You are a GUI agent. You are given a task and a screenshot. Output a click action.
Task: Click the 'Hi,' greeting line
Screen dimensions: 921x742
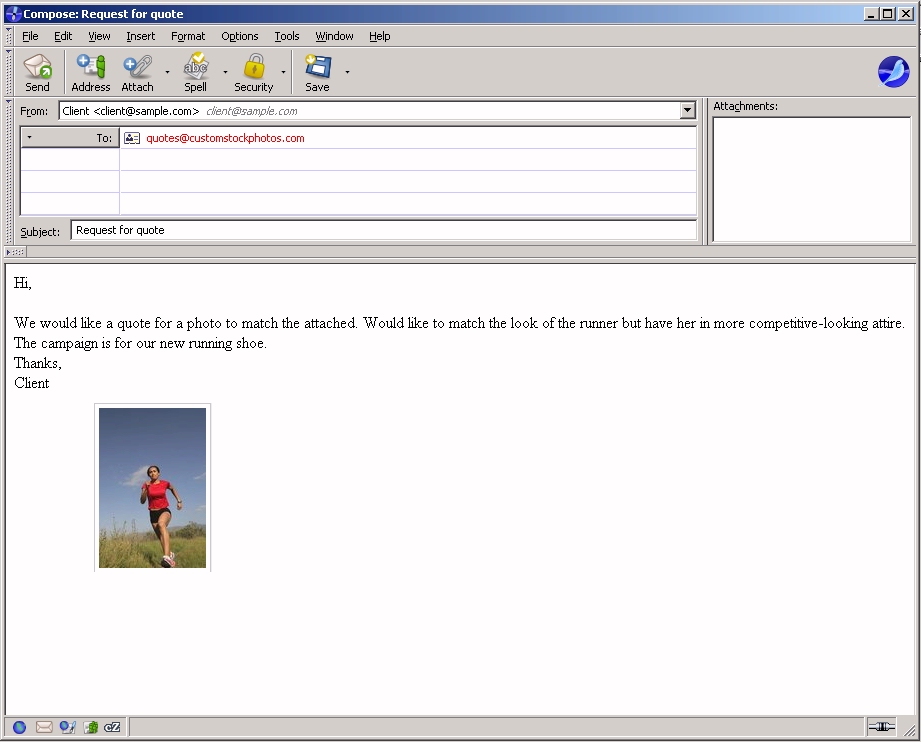[23, 283]
